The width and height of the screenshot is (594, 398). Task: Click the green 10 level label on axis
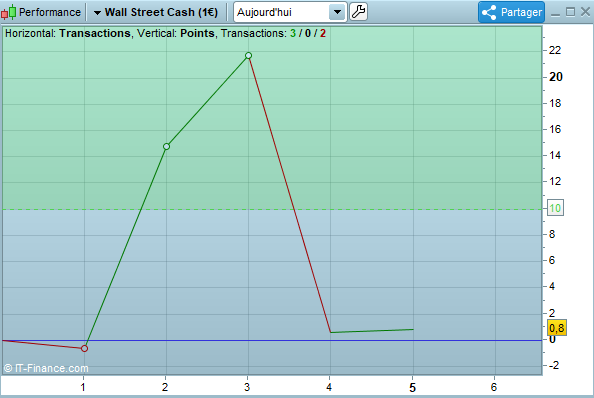click(555, 208)
